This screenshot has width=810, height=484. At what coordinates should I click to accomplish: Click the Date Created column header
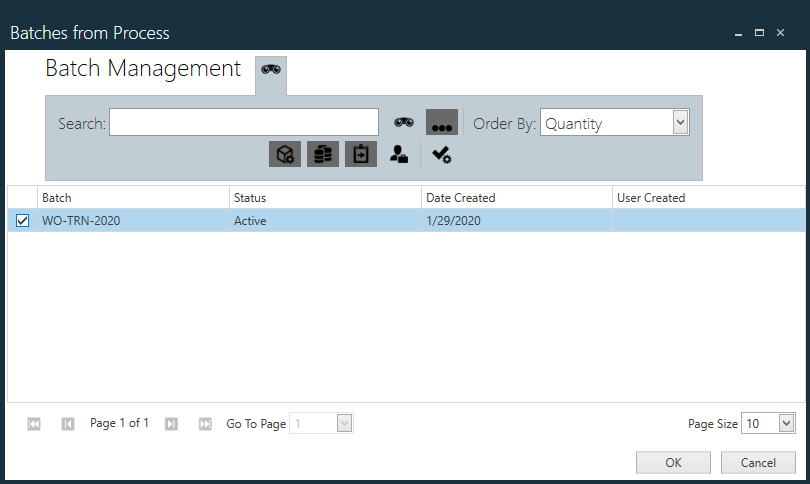tap(516, 198)
